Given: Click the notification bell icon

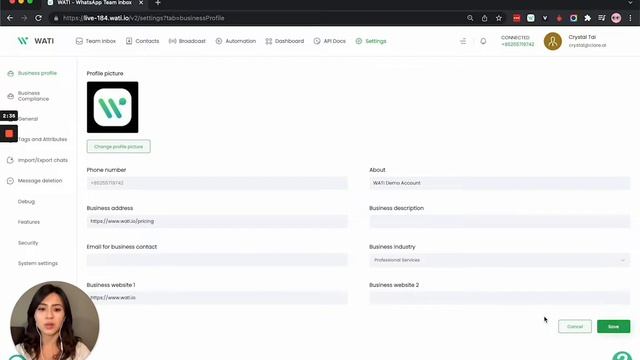Looking at the screenshot, I should (483, 41).
